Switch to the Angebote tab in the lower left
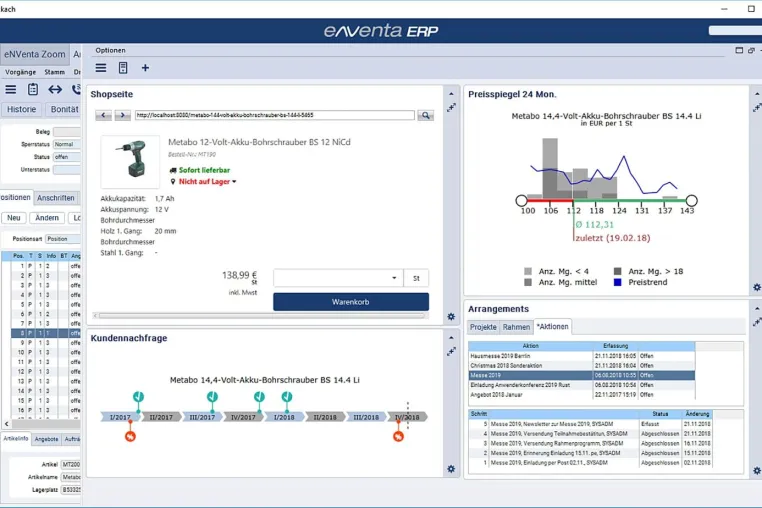 coord(47,439)
